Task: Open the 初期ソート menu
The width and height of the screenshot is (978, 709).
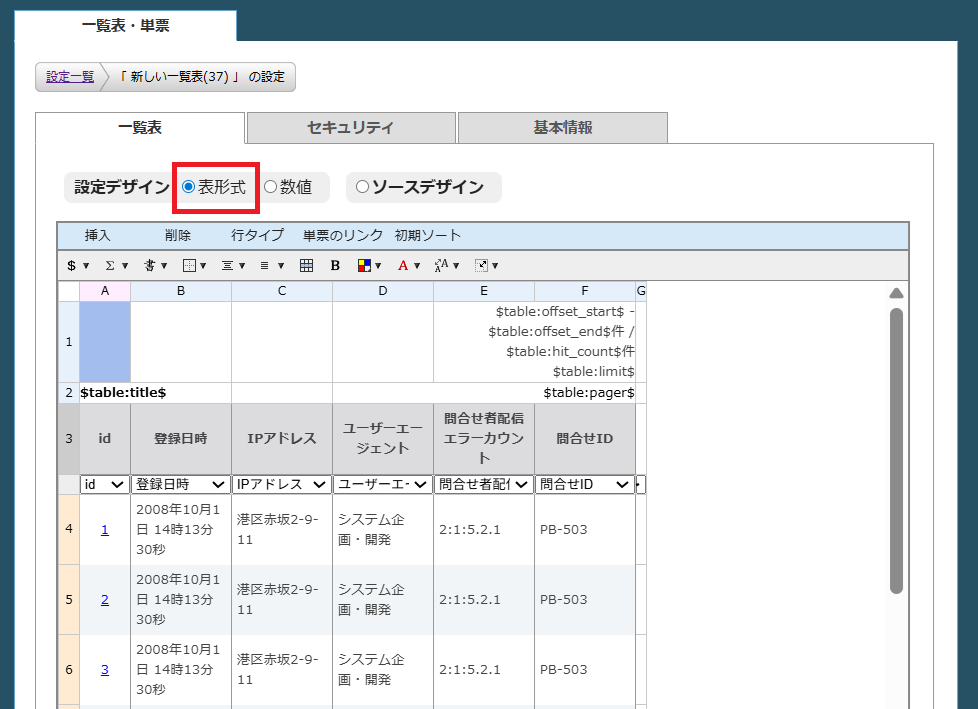Action: pos(428,236)
